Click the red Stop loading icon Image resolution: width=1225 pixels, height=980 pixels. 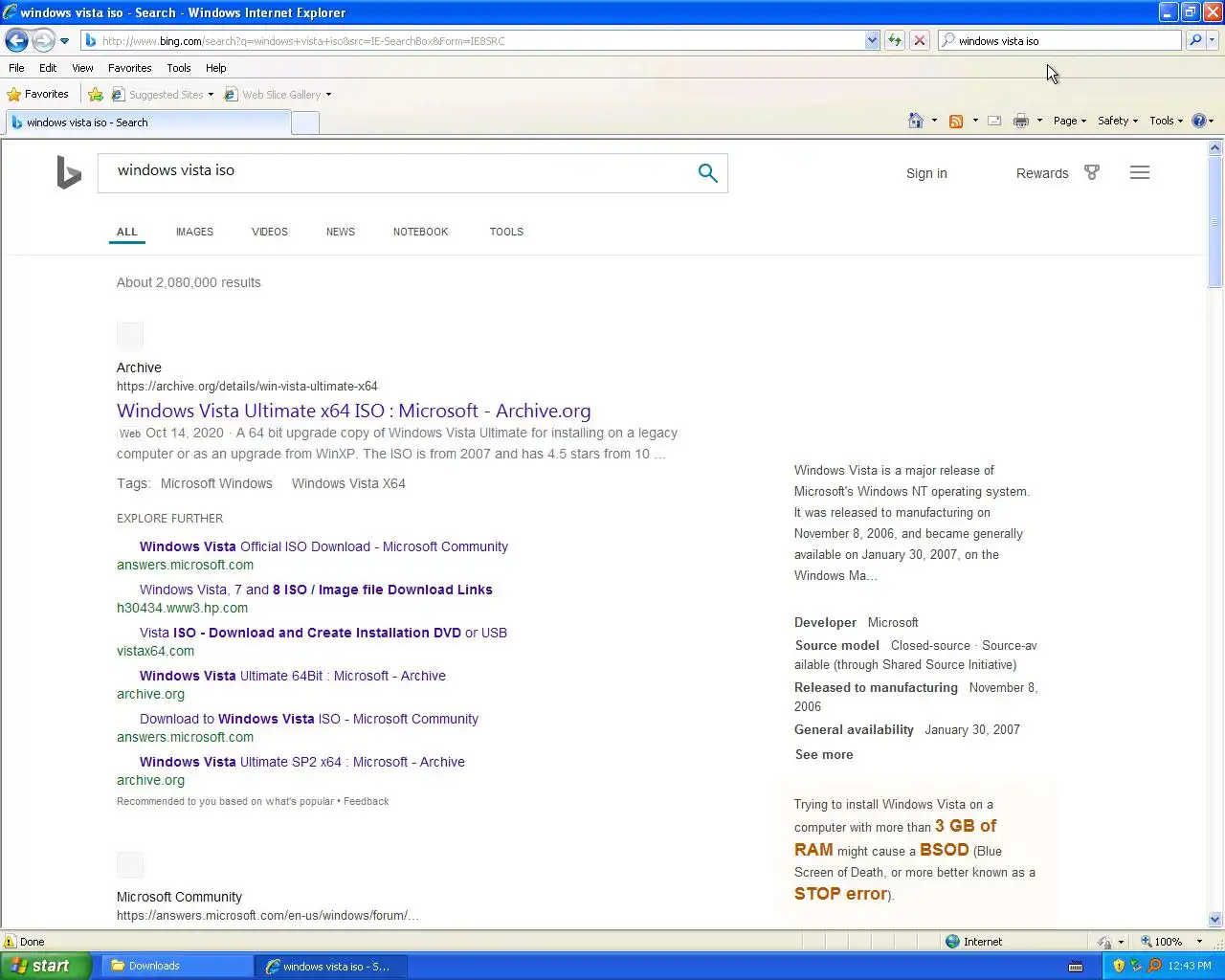coord(920,40)
